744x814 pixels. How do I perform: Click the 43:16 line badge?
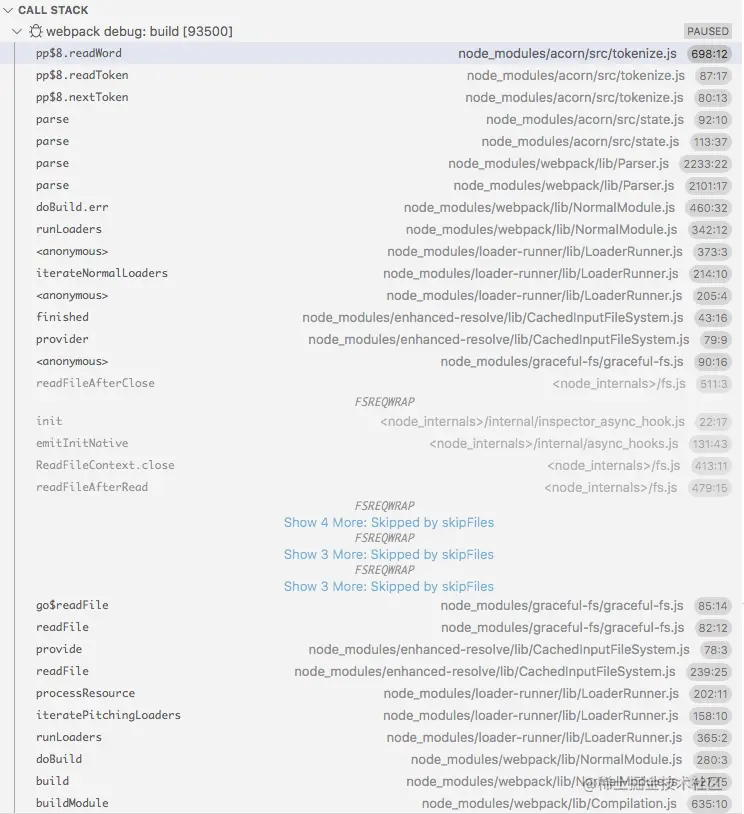[712, 318]
